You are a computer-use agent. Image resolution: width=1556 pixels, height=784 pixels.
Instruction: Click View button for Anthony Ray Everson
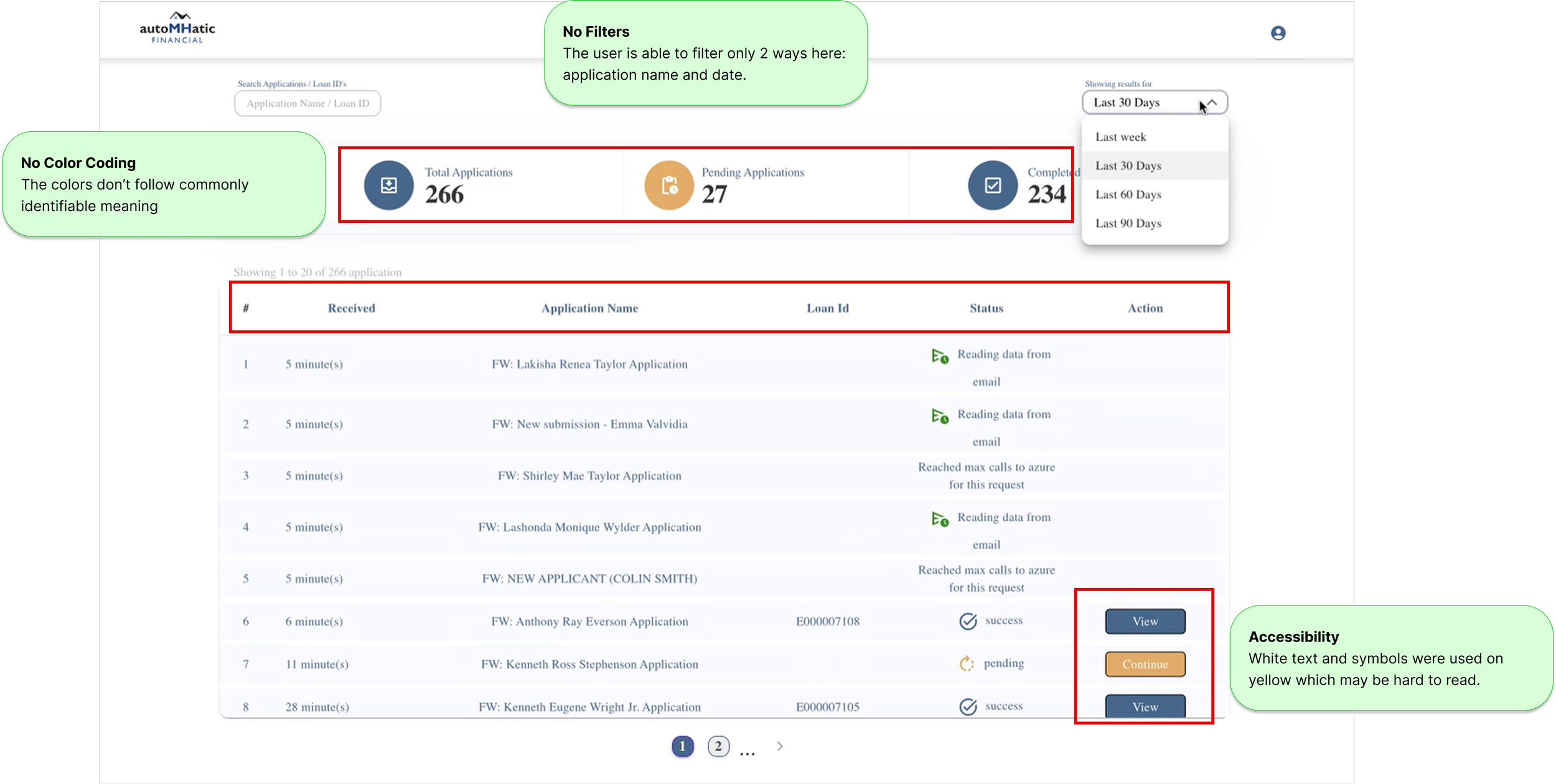pos(1145,622)
